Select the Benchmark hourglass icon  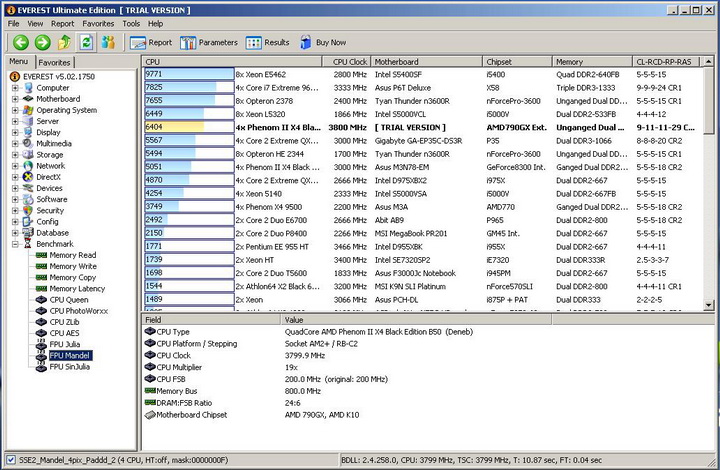pyautogui.click(x=28, y=244)
